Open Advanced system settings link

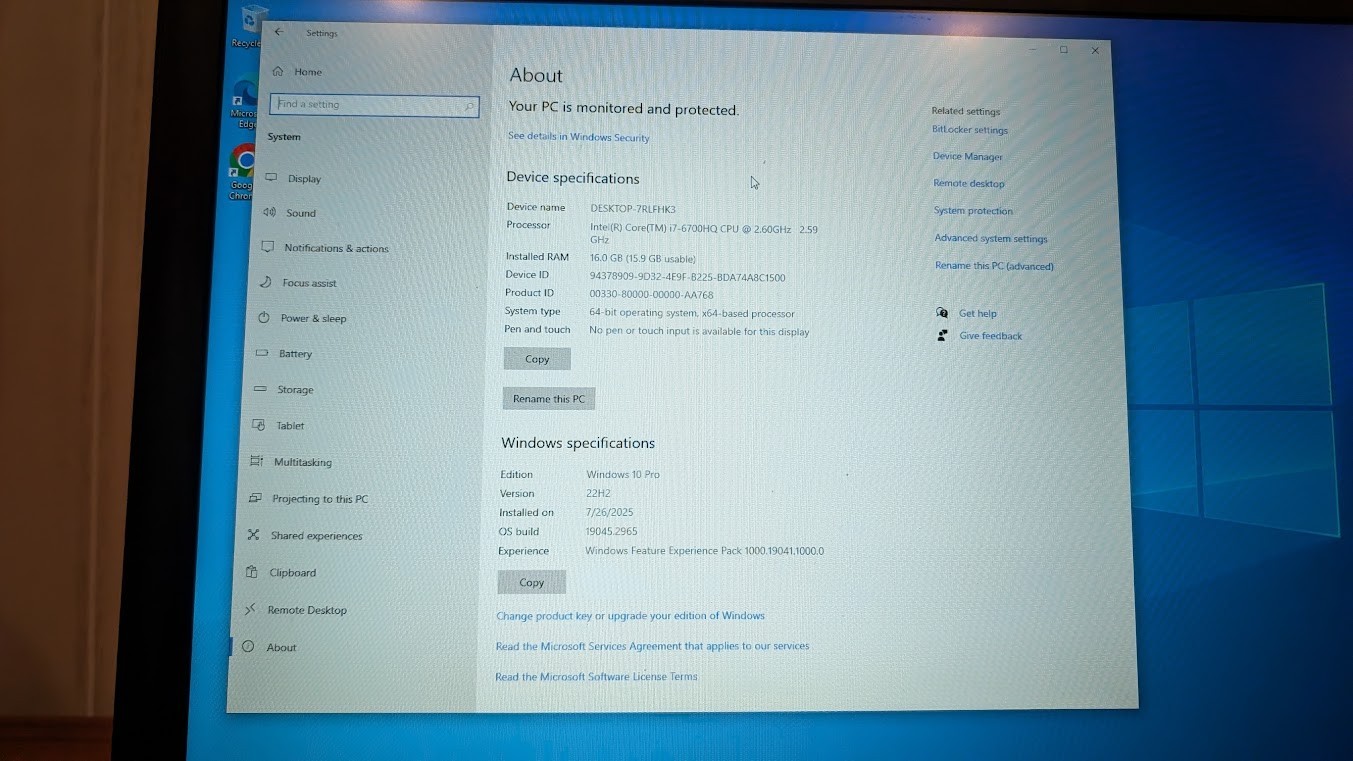991,239
